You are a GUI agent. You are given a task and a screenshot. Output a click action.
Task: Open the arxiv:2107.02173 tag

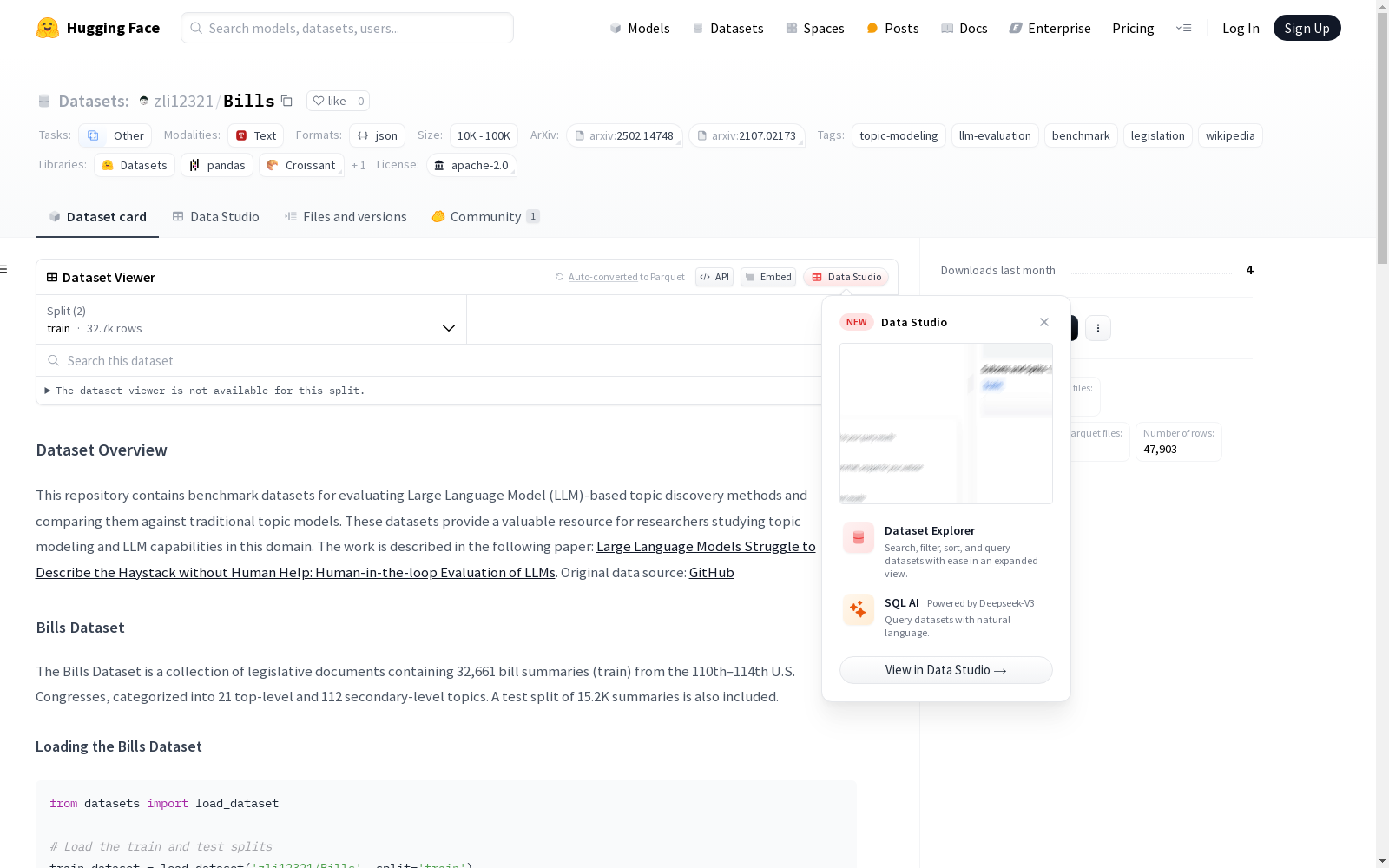[747, 135]
